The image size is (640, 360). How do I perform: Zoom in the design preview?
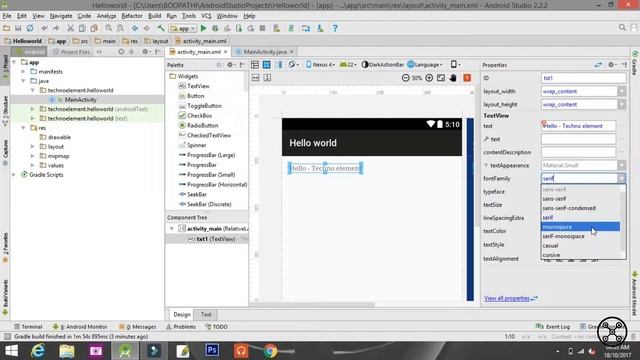pyautogui.click(x=429, y=78)
